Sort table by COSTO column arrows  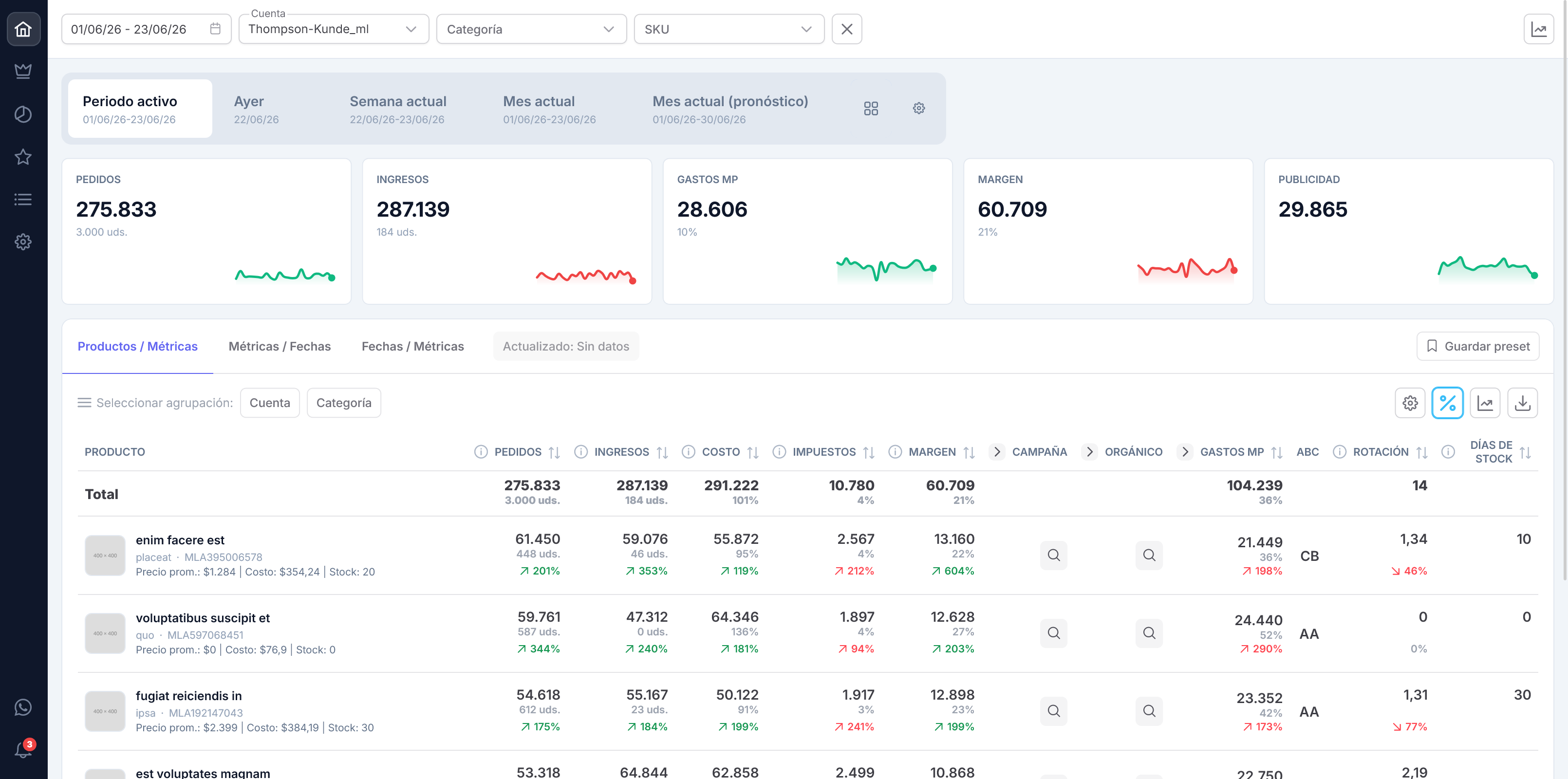pyautogui.click(x=753, y=452)
